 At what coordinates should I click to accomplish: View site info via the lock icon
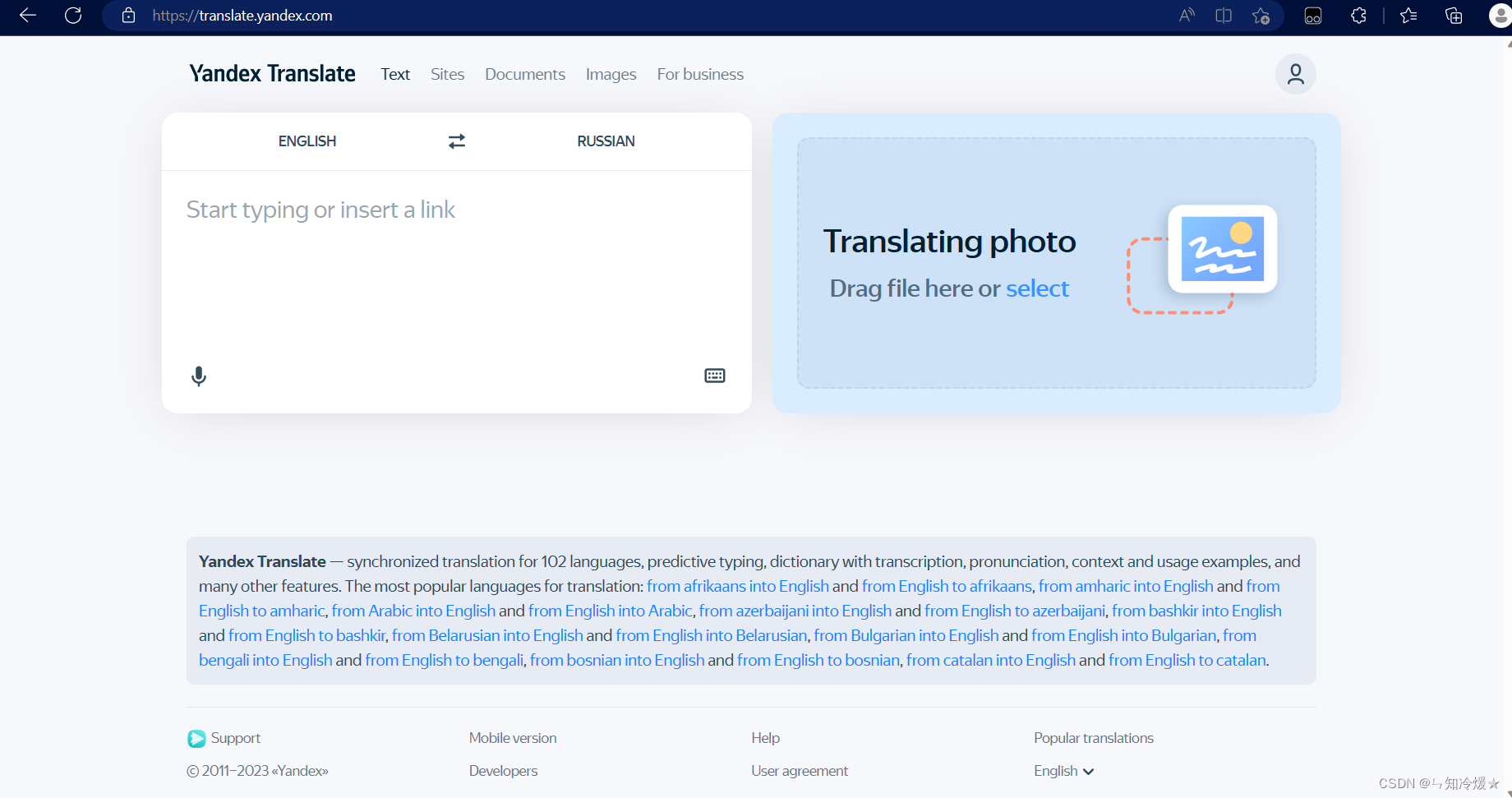tap(128, 16)
